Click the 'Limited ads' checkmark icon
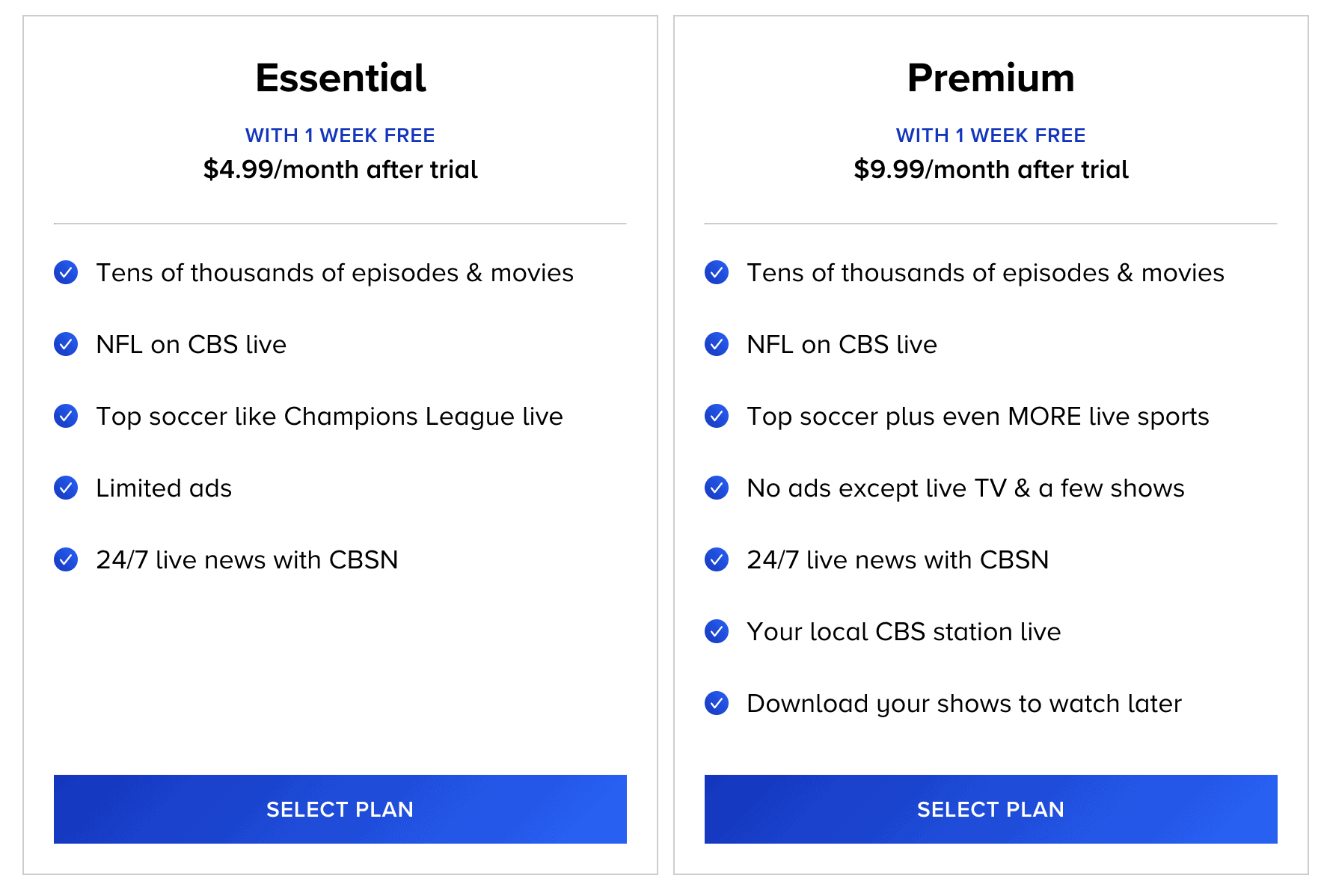This screenshot has height=896, width=1327. (x=66, y=488)
